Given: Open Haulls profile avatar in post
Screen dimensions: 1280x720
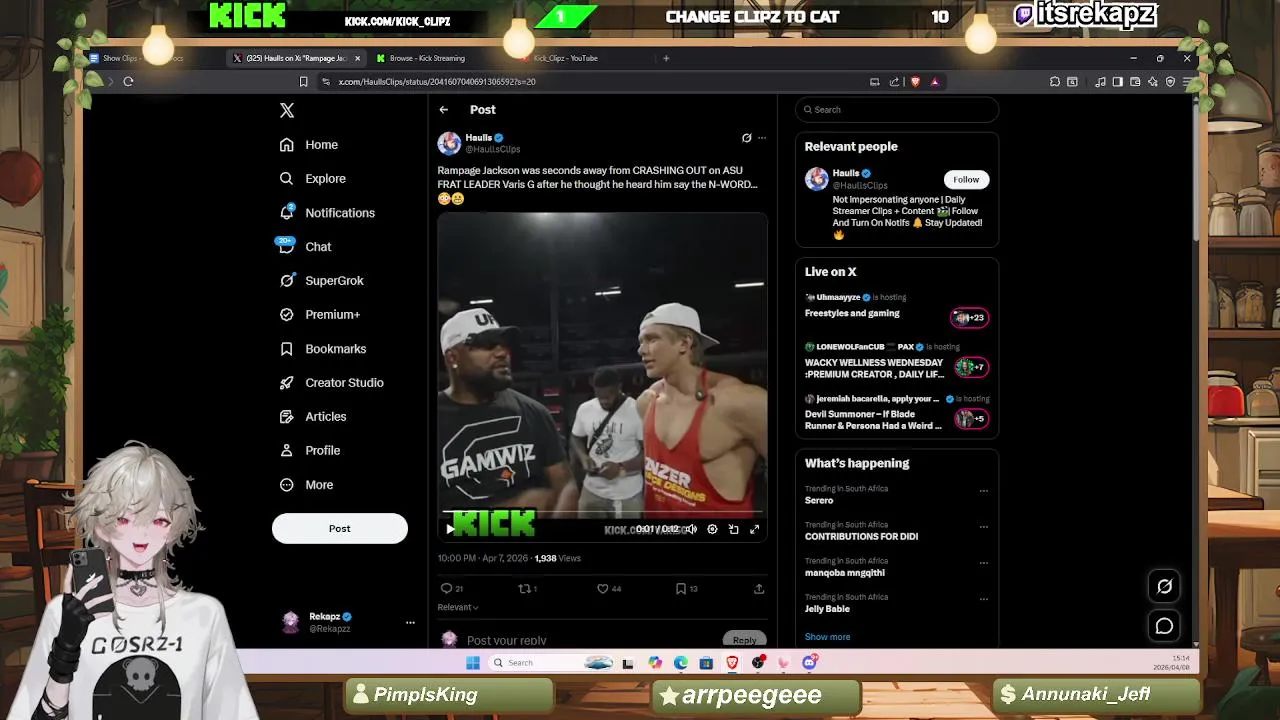Looking at the screenshot, I should [x=449, y=143].
